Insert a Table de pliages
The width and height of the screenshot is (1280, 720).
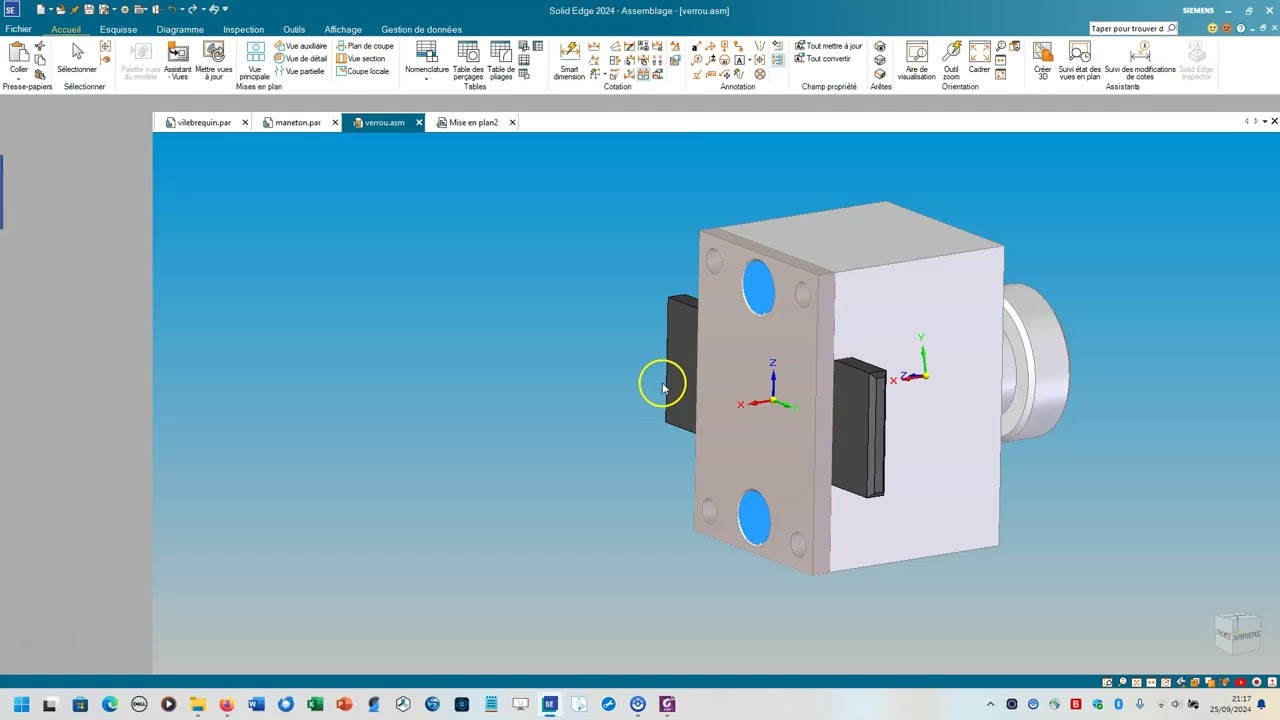(501, 61)
